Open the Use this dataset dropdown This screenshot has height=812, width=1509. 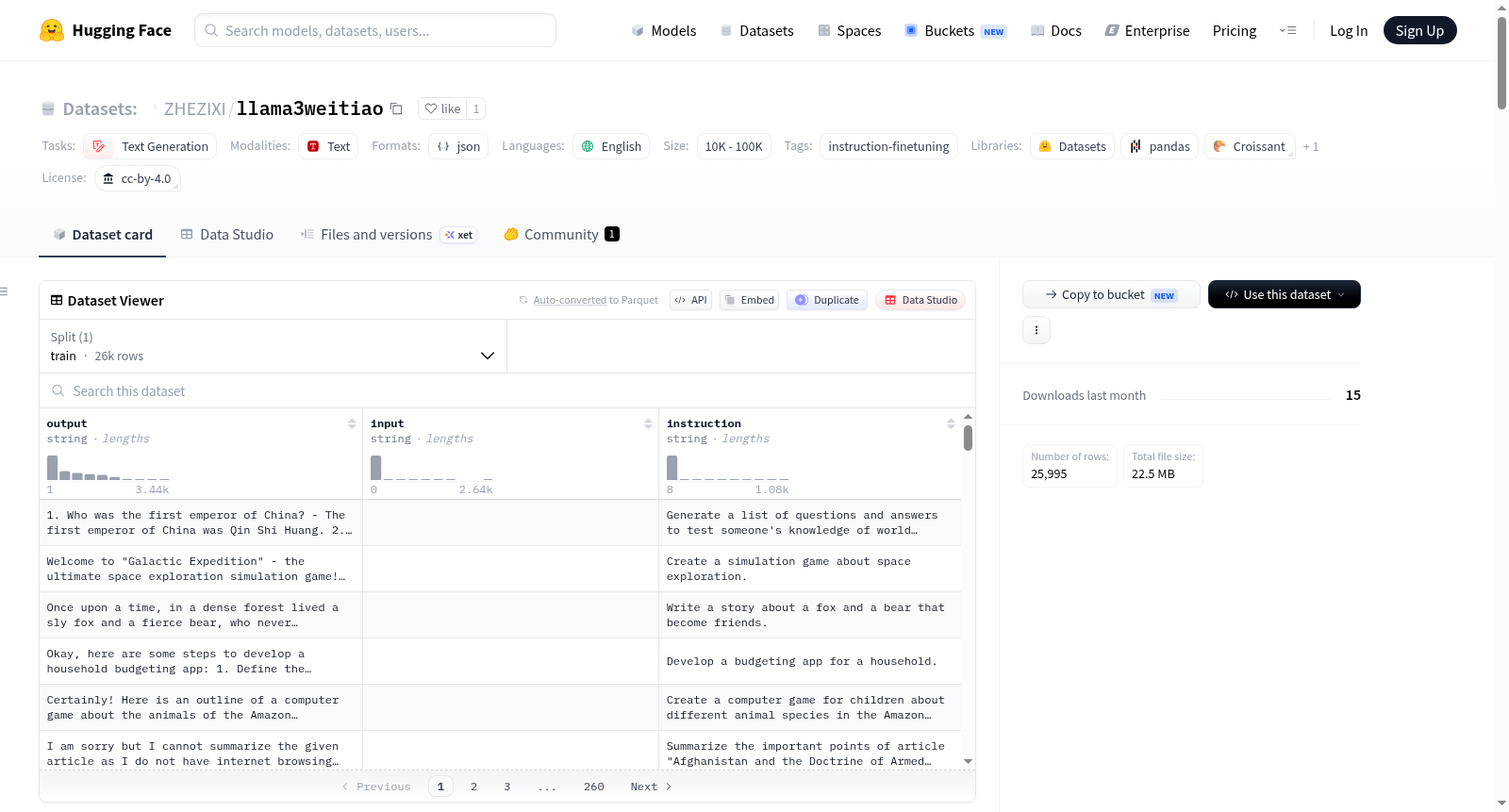coord(1285,294)
